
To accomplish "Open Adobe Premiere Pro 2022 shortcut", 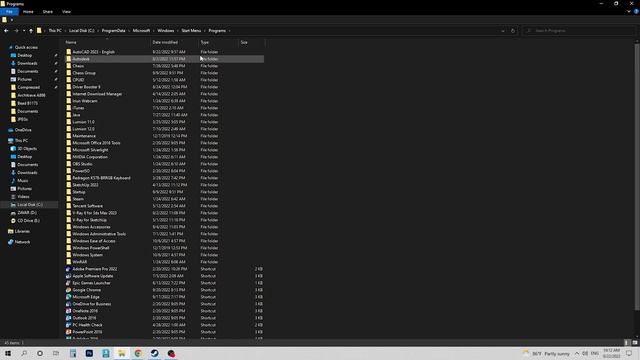I will pyautogui.click(x=95, y=269).
